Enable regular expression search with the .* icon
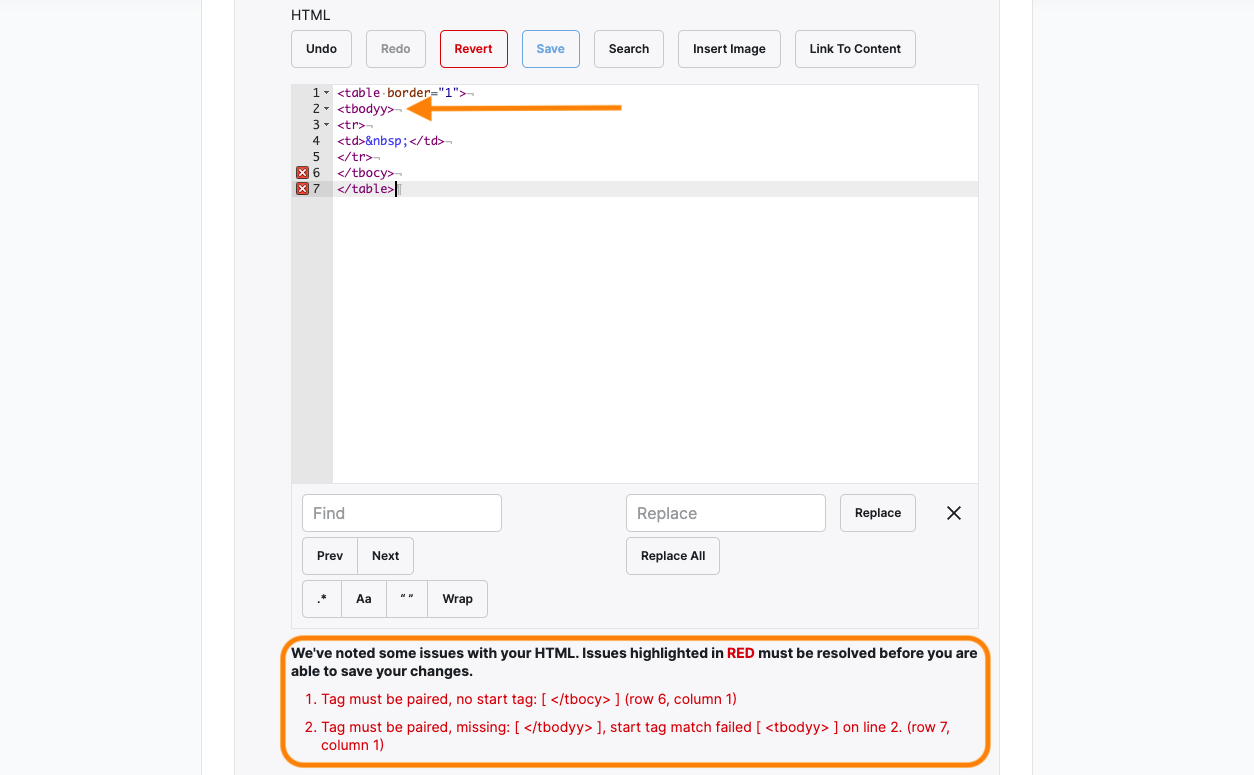 pos(321,598)
